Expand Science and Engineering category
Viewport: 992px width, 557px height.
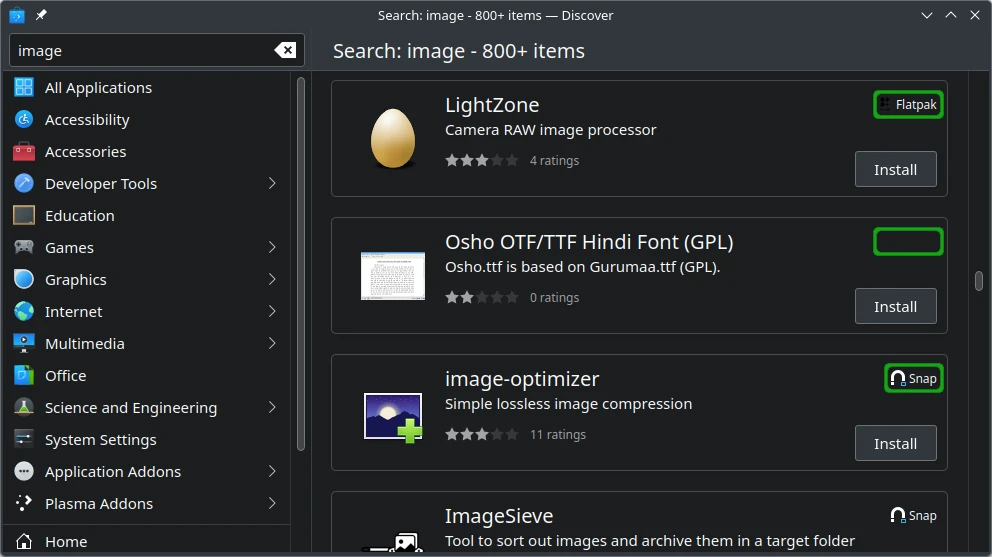[x=272, y=408]
